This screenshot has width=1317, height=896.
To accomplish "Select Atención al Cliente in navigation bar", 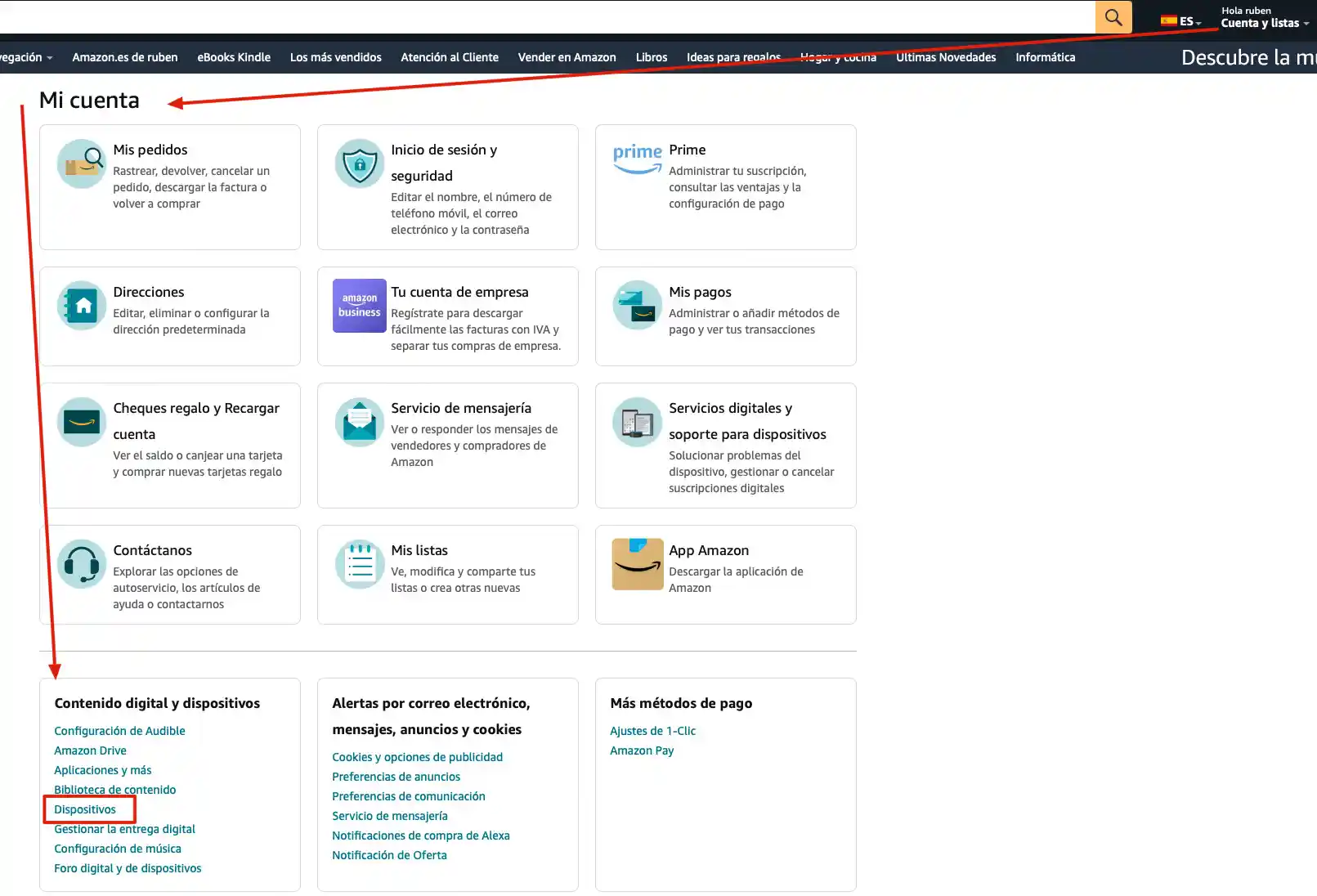I will pyautogui.click(x=450, y=57).
